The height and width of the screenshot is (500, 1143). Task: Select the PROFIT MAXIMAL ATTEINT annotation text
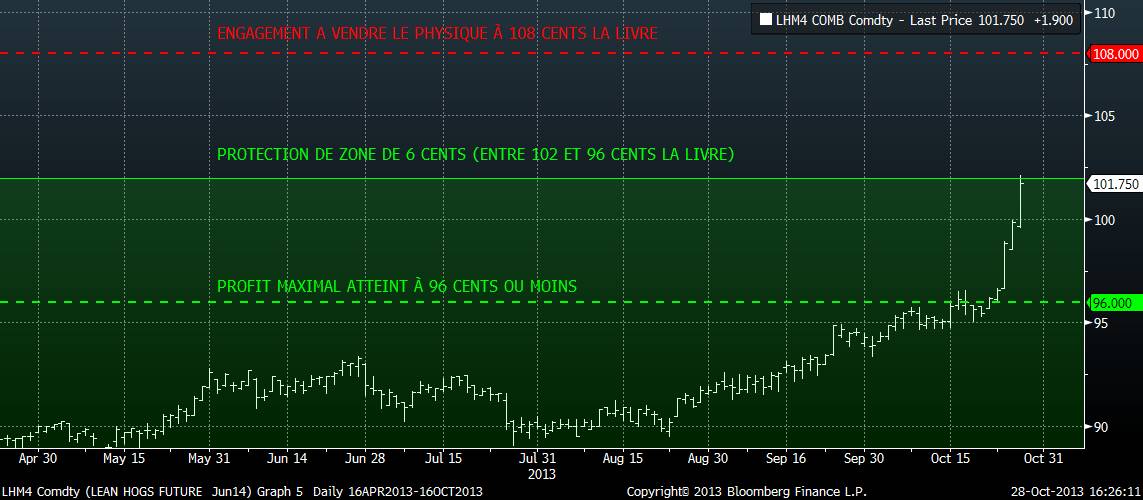[396, 286]
